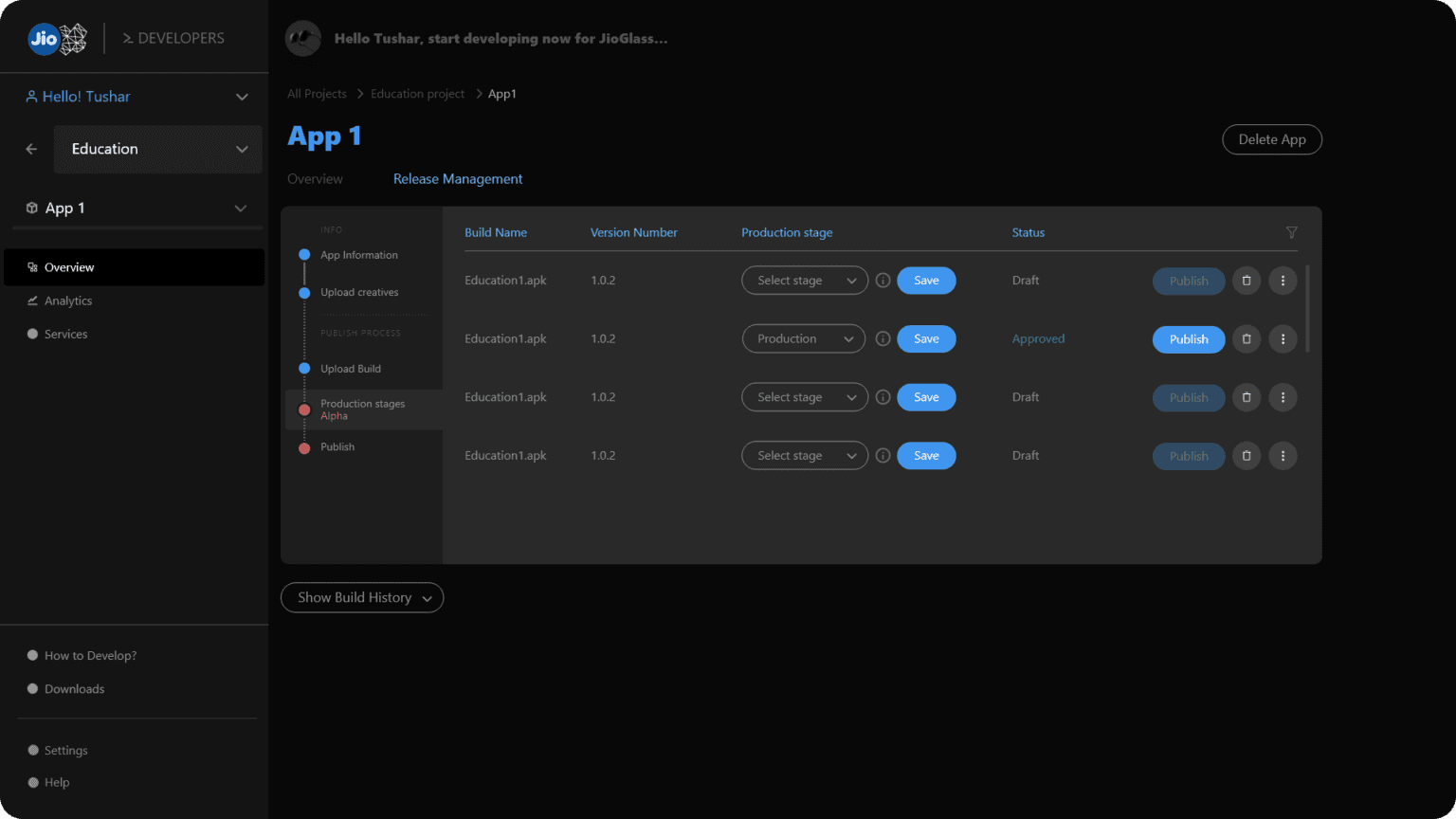Switch to the Overview tab under App 1
Screen dimensions: 1456x819
(315, 179)
